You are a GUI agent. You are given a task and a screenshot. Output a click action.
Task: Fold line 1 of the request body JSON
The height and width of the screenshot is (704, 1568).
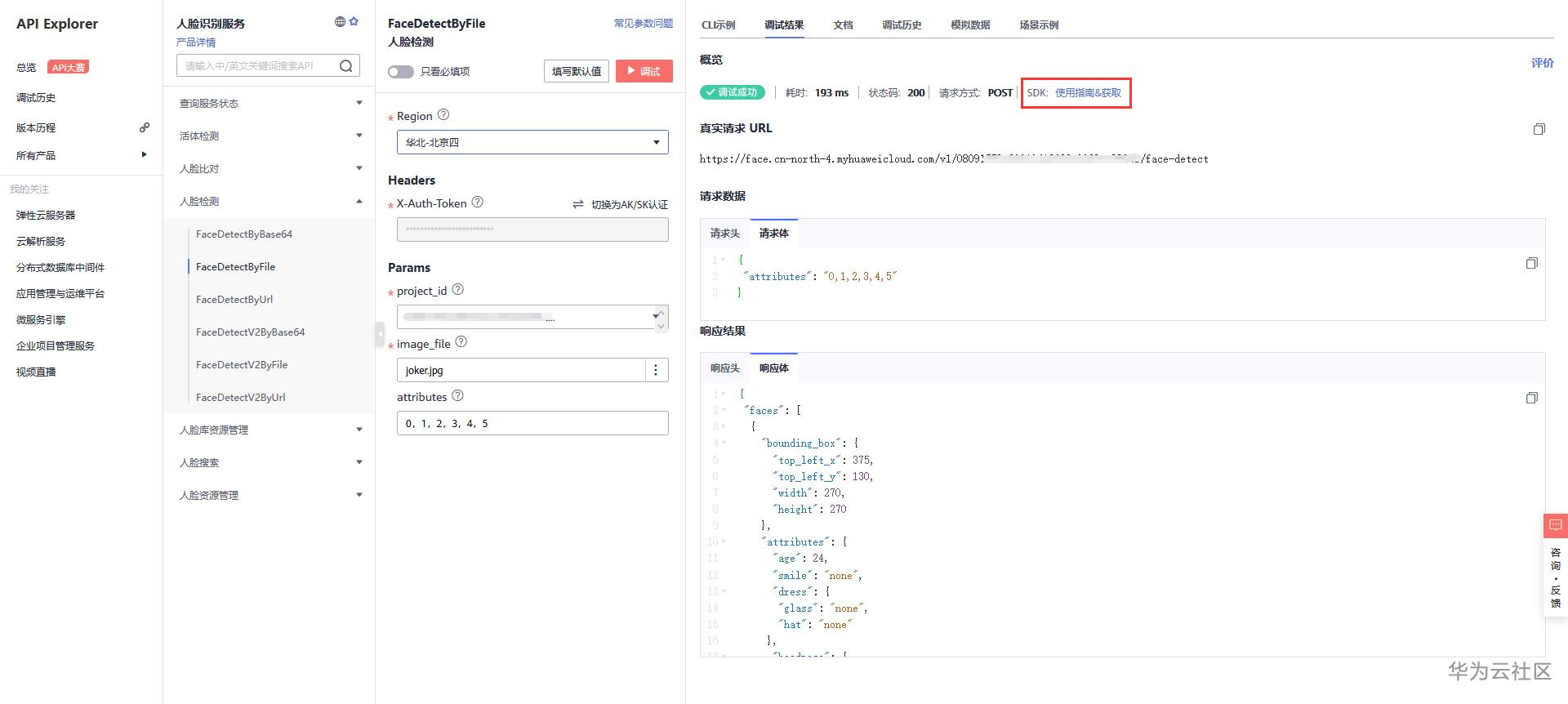[x=723, y=260]
